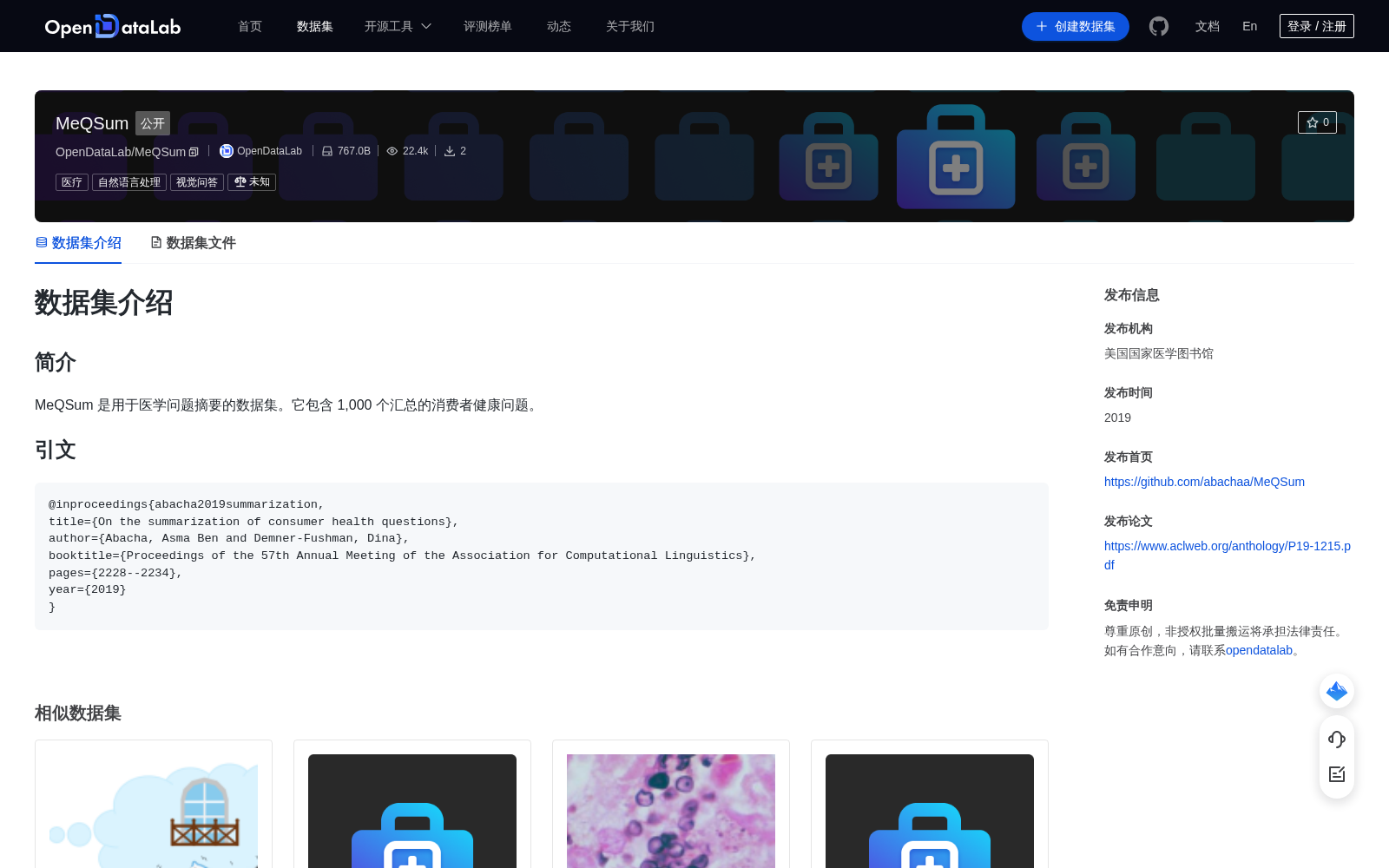
Task: Click the views eye icon
Action: click(x=392, y=151)
